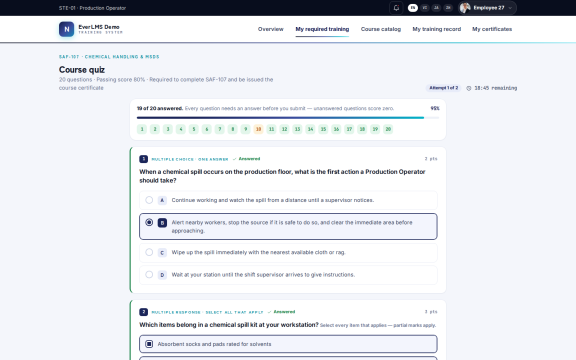Switch language to JA

436,8
